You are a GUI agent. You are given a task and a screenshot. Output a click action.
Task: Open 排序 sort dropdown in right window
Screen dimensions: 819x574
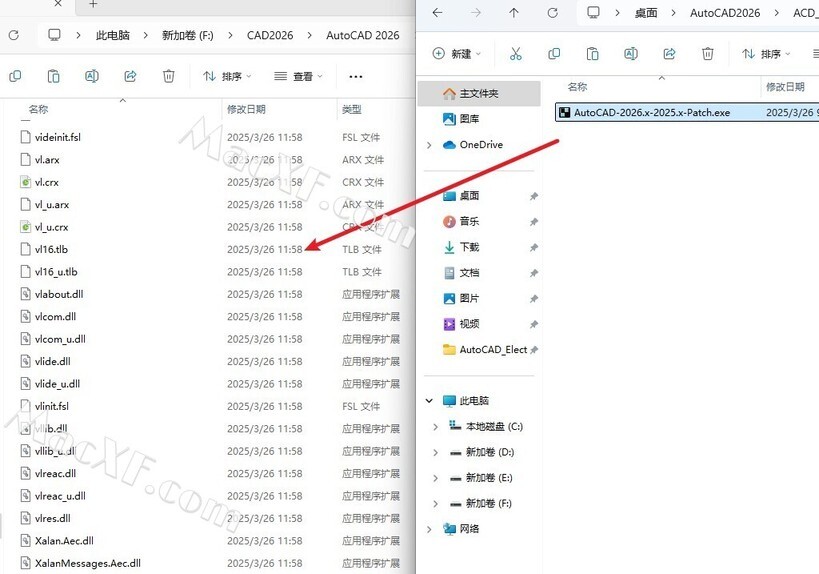(766, 53)
